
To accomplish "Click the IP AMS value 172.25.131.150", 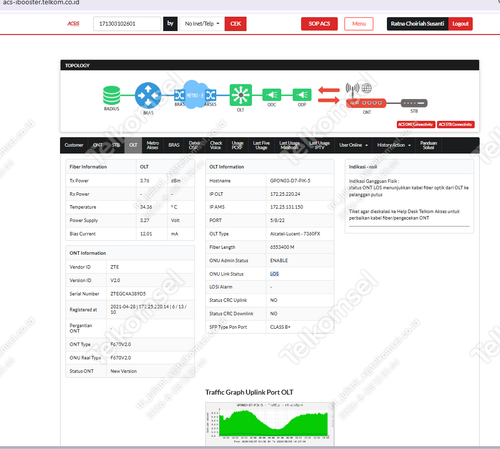I will [x=287, y=207].
